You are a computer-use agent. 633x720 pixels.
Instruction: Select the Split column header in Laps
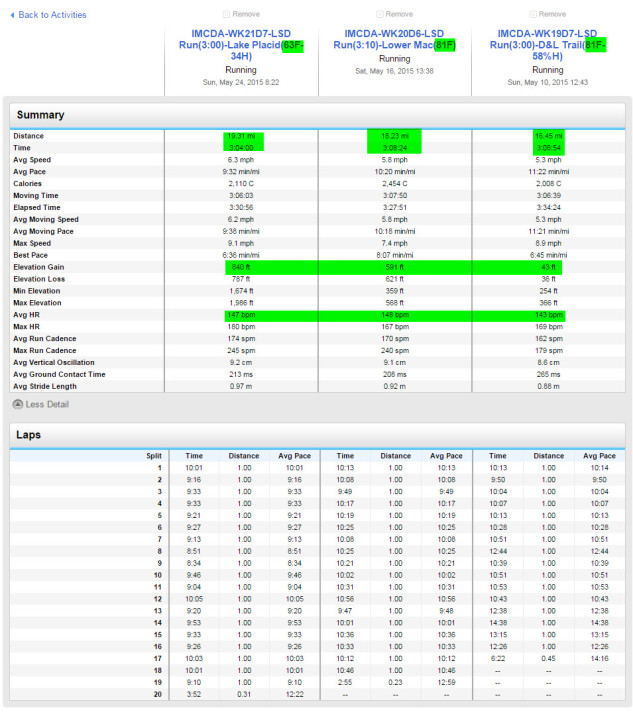pos(153,455)
